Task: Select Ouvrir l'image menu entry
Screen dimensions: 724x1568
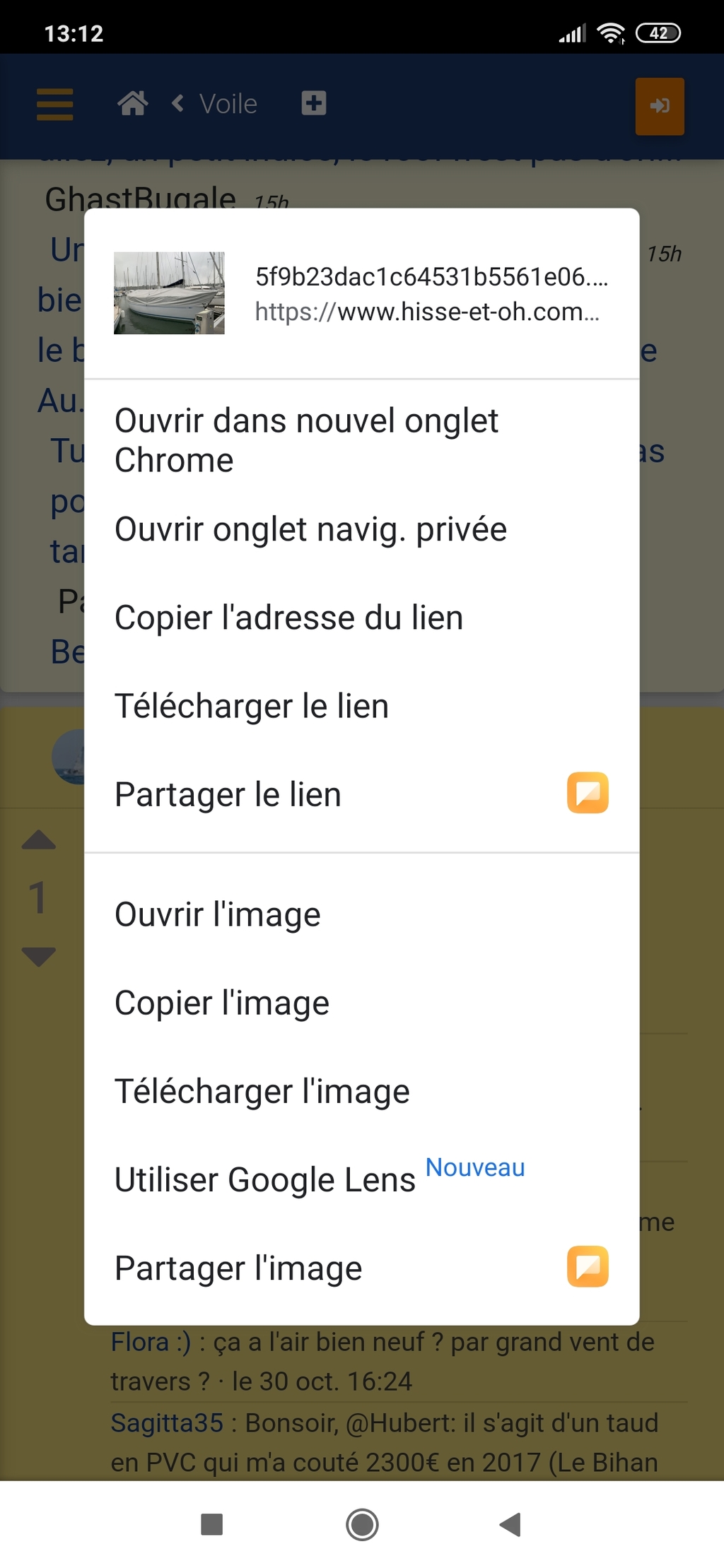Action: [362, 914]
